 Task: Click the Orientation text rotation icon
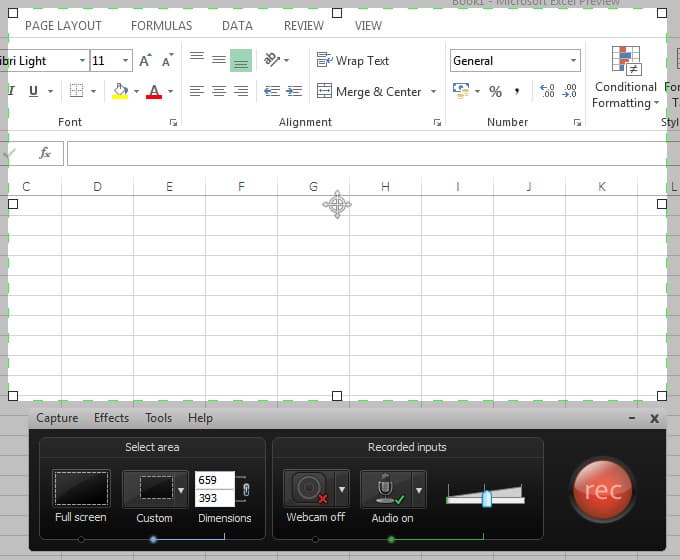(272, 59)
